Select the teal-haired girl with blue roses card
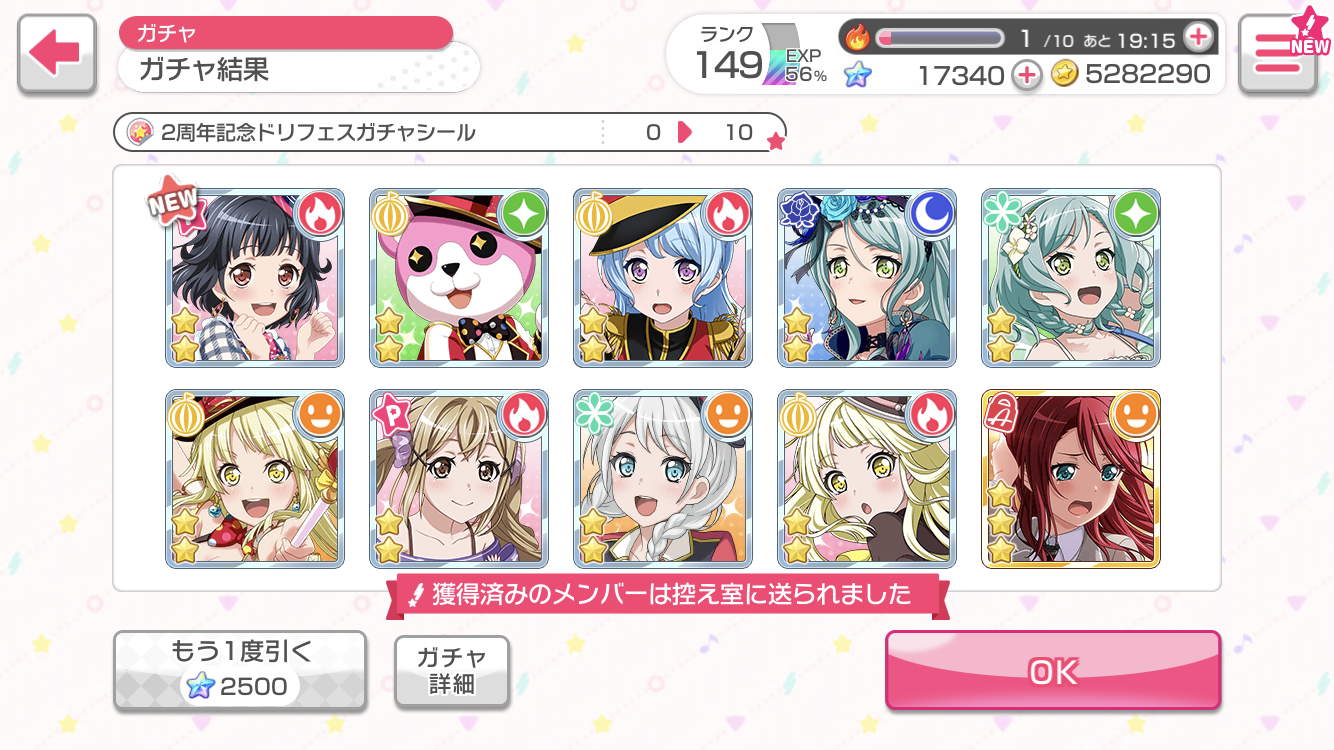Viewport: 1334px width, 750px height. click(x=867, y=277)
